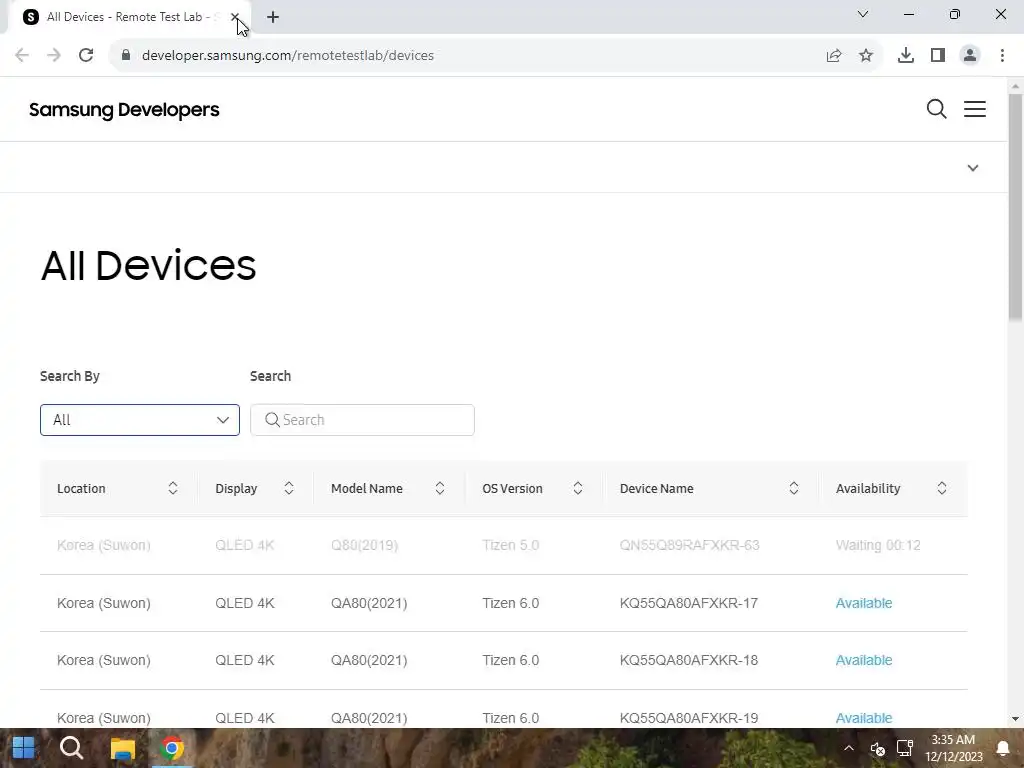Click the Location column header label
Screen dimensions: 1024x768
tap(81, 488)
